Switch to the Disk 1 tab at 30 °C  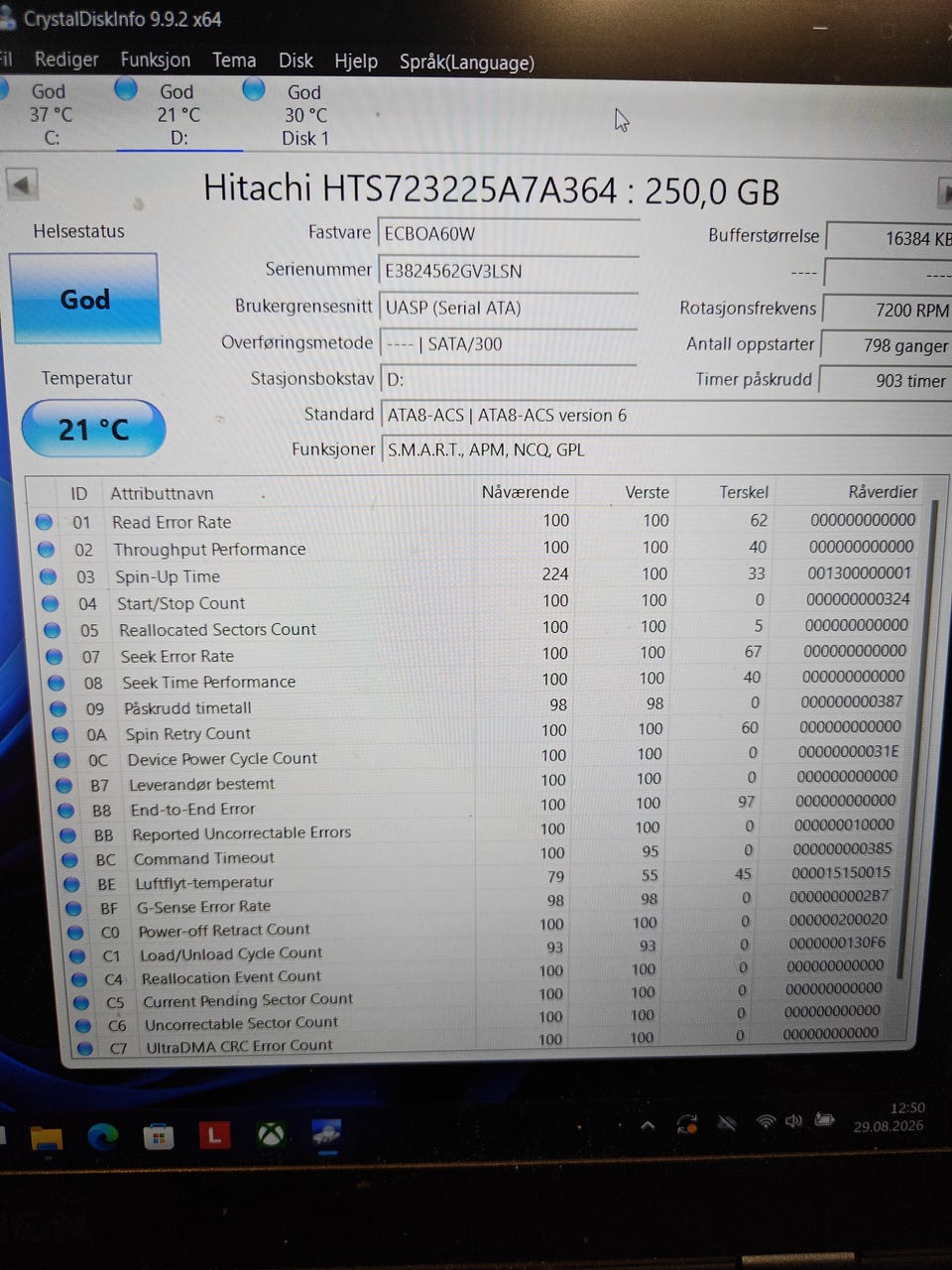point(304,115)
